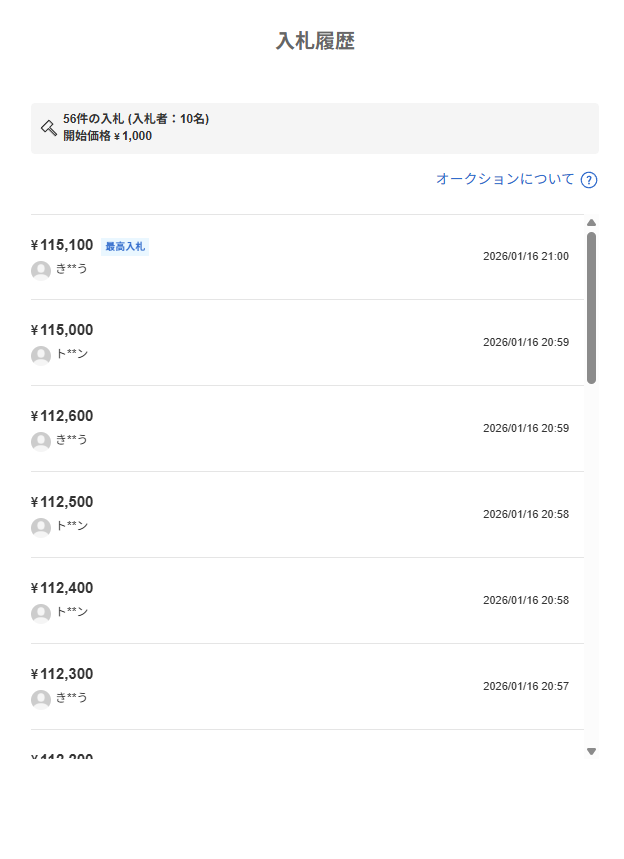Select the ¥115,100 bid amount
624x859 pixels.
point(62,245)
